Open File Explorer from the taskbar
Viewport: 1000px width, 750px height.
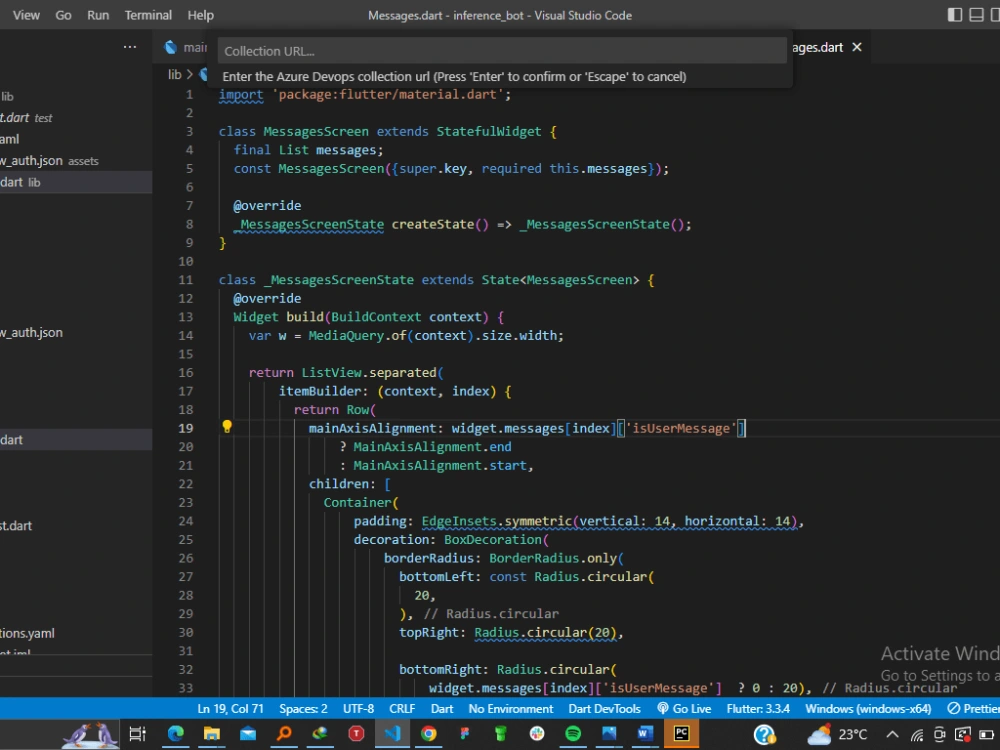[212, 734]
